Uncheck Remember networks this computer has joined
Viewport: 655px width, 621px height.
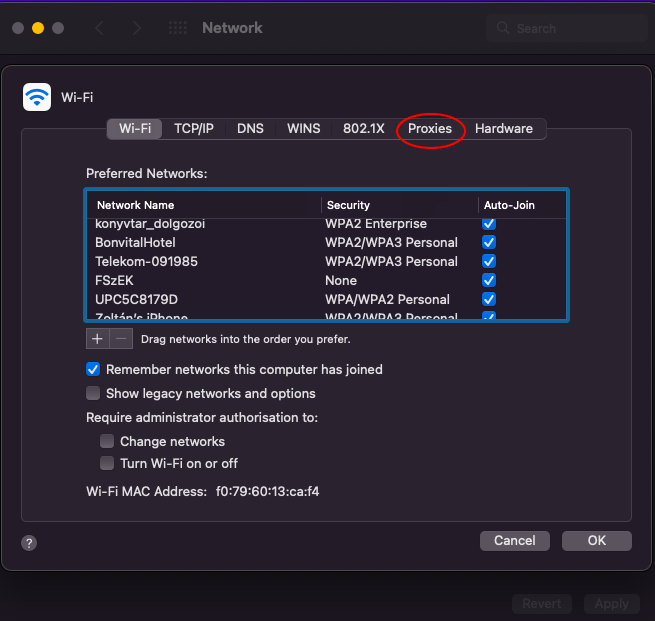[x=93, y=369]
